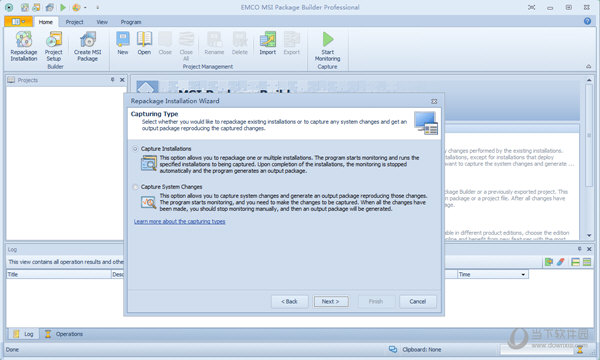Click the welcome page scrollbar down arrow
The width and height of the screenshot is (600, 360).
tap(589, 236)
